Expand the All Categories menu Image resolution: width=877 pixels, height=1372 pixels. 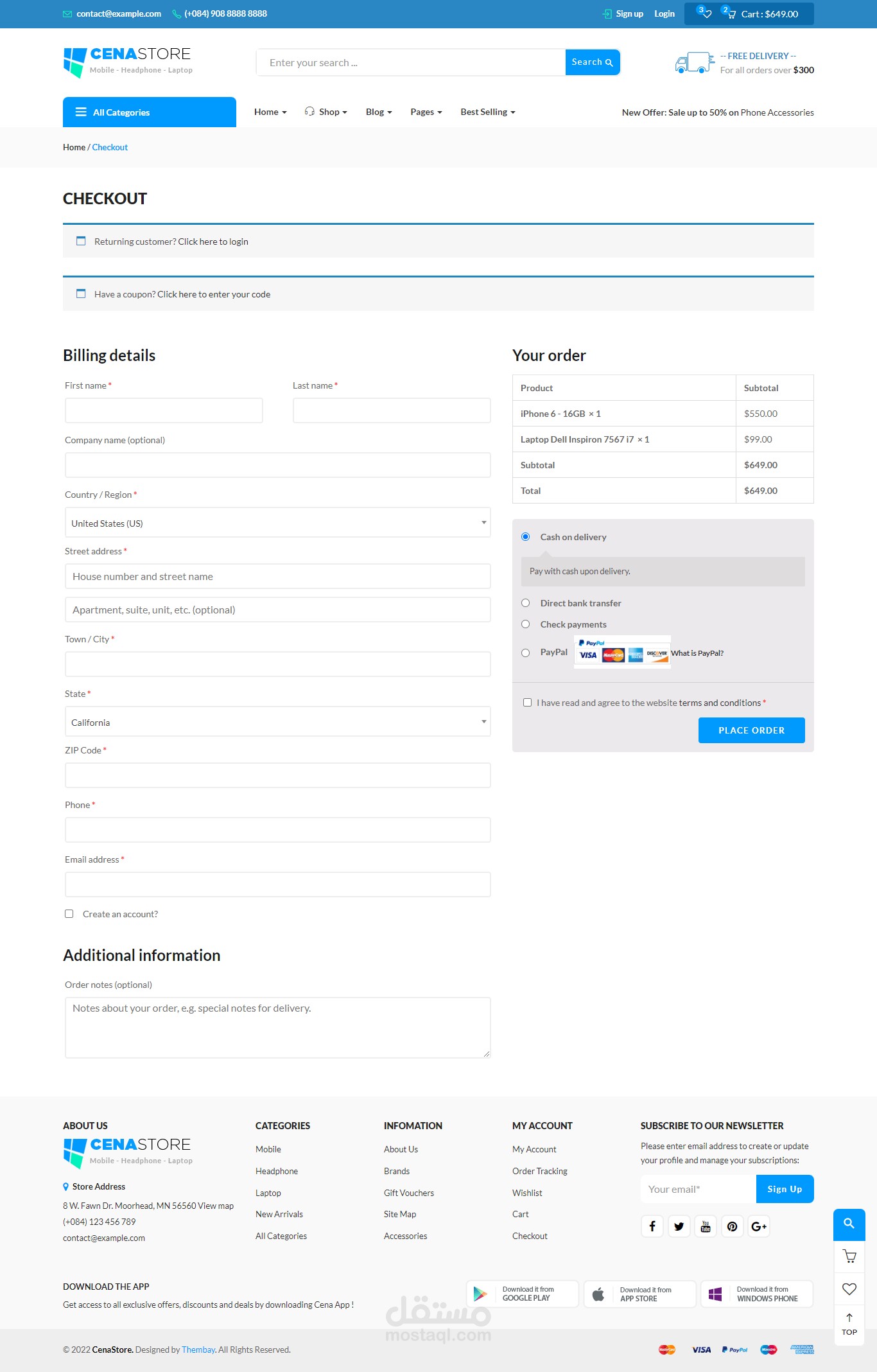[149, 112]
